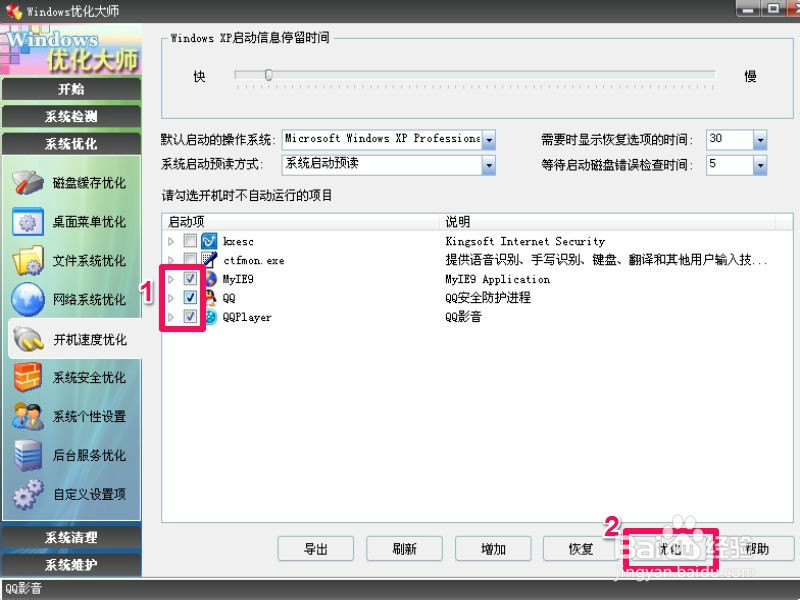Switch to the 系统清理 section
The height and width of the screenshot is (600, 800).
pos(70,538)
